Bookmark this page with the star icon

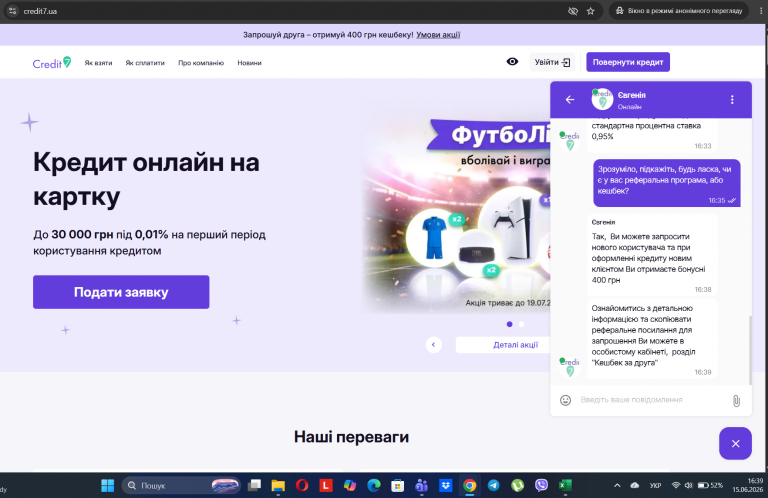[x=591, y=11]
